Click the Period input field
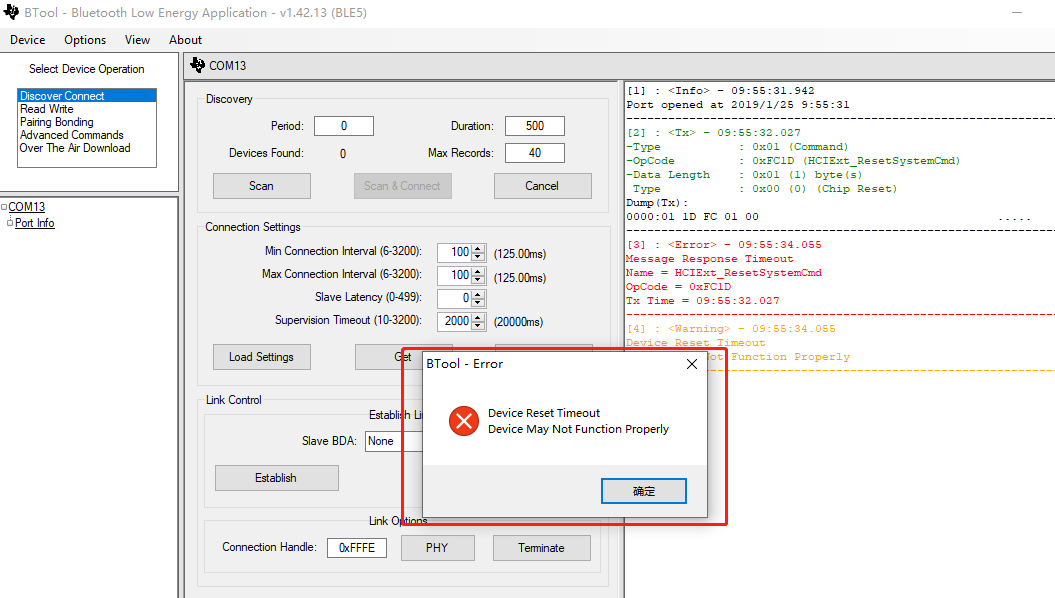 pos(344,126)
